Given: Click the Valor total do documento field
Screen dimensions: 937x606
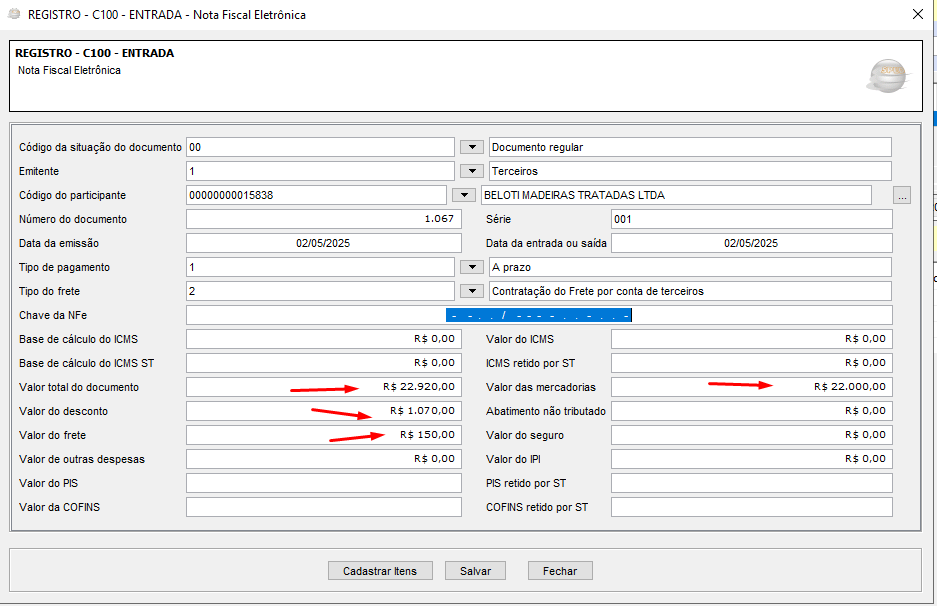Looking at the screenshot, I should tap(324, 387).
